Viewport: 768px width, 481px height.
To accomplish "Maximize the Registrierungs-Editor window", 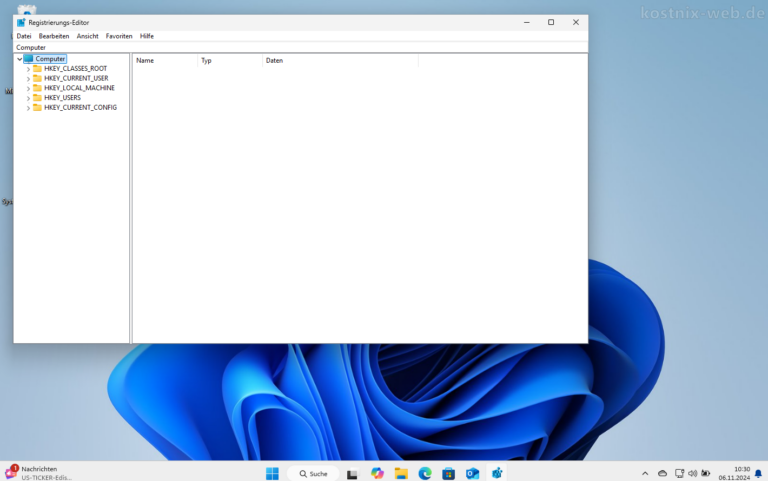I will pos(551,23).
